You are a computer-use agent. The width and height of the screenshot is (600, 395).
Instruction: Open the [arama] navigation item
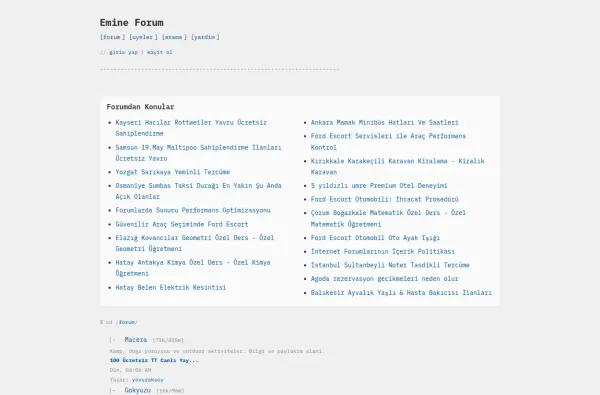coord(174,37)
